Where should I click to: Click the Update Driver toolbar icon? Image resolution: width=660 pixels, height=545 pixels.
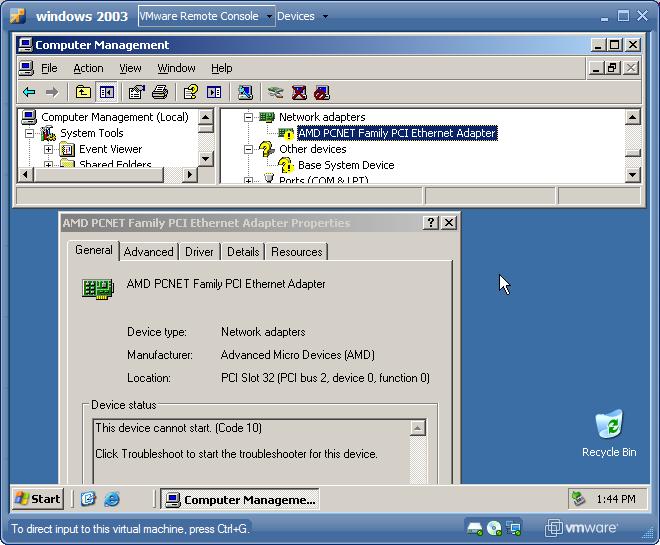(x=275, y=92)
